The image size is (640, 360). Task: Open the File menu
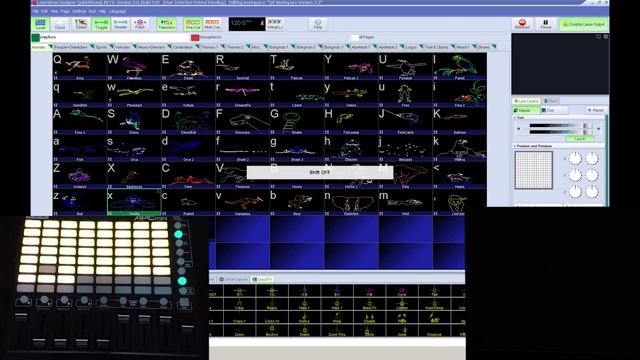pos(36,11)
